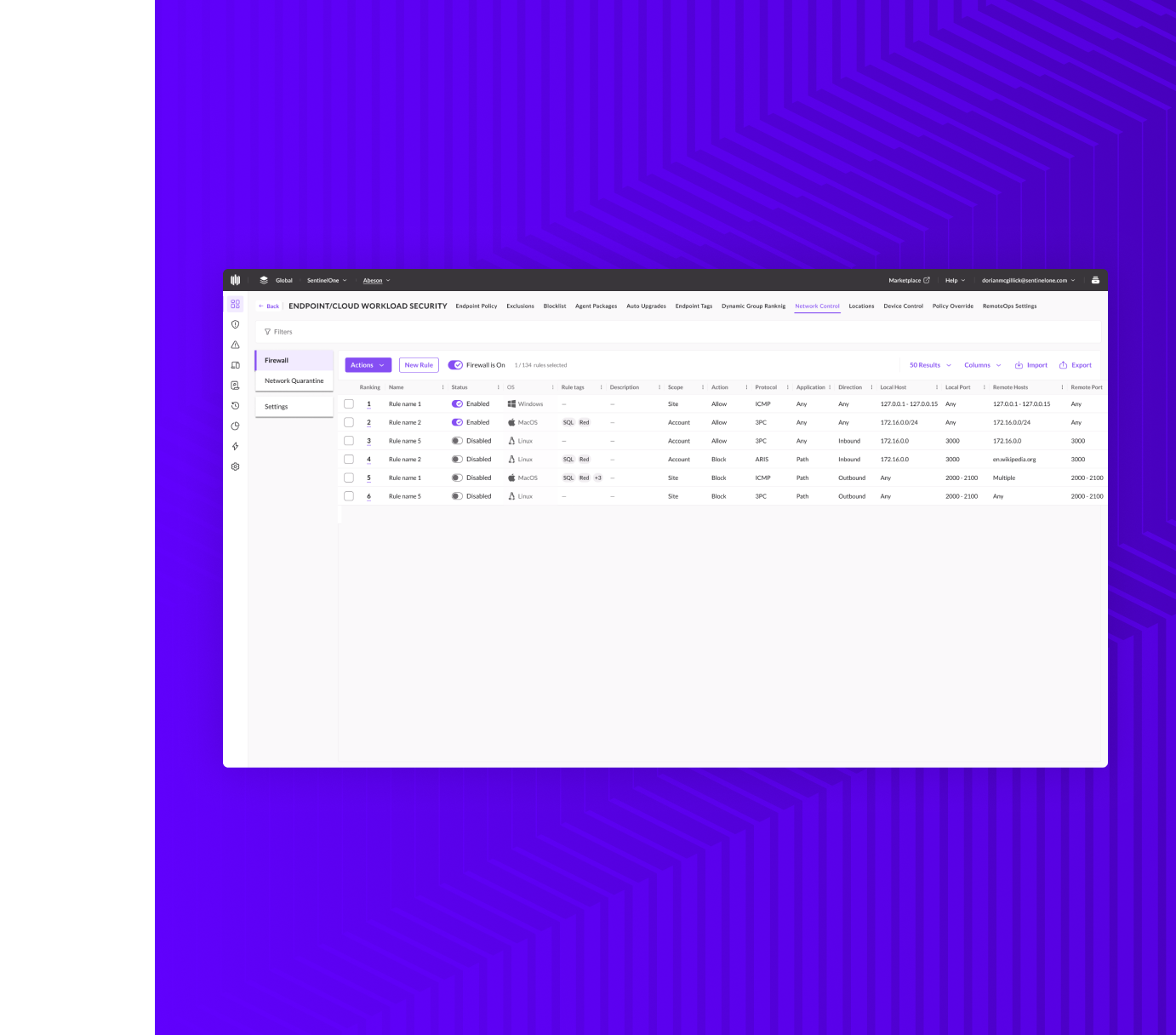Screen dimensions: 1176x1035
Task: Open the Endpoint Policy tab
Action: [477, 306]
